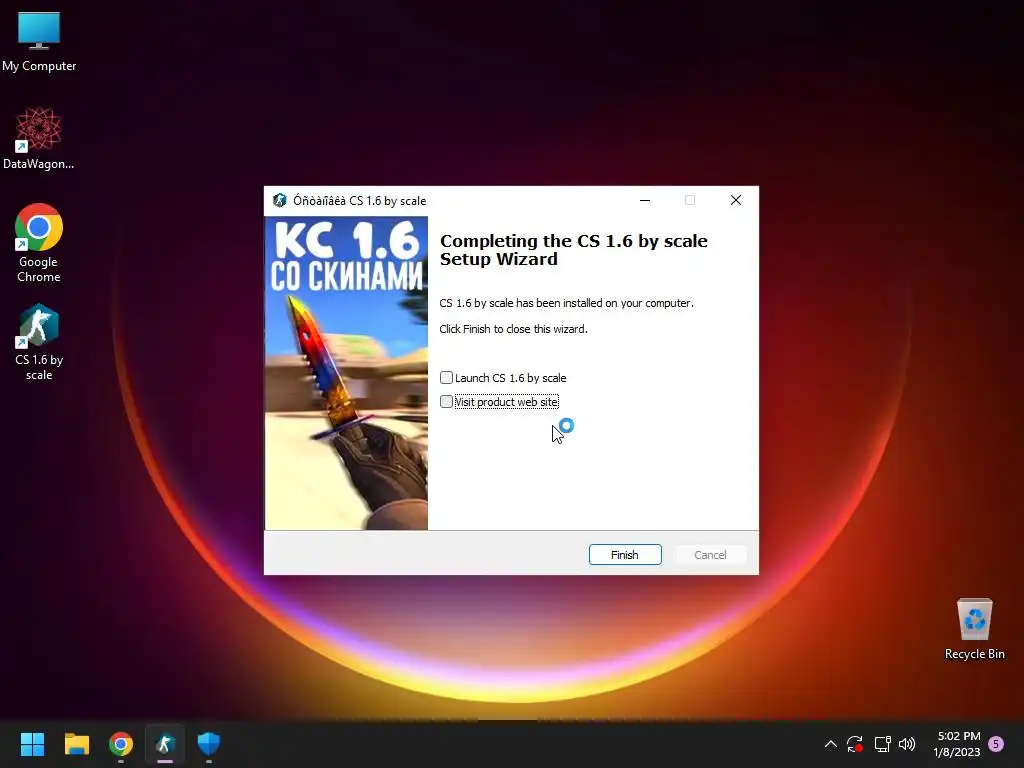Open Windows Security shield in the taskbar
Viewport: 1024px width, 768px height.
(x=209, y=744)
